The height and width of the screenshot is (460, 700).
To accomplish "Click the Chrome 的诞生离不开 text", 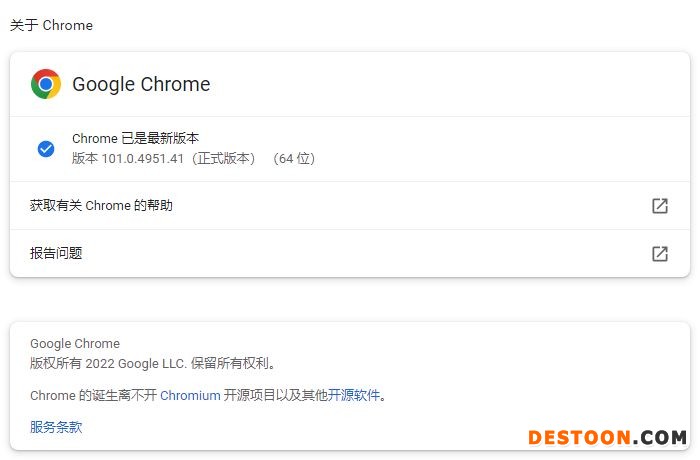I will [x=93, y=395].
